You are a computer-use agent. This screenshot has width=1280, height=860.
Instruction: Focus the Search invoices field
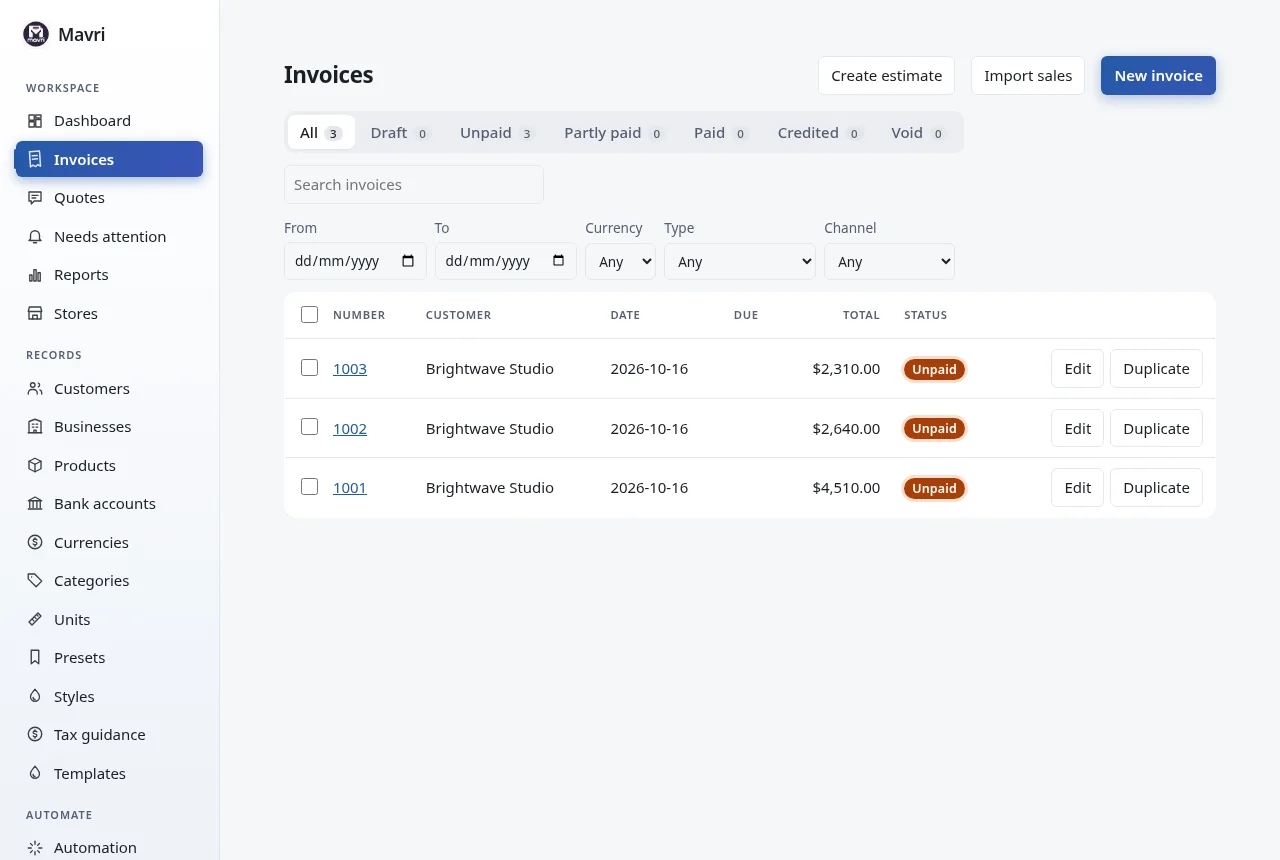point(414,185)
